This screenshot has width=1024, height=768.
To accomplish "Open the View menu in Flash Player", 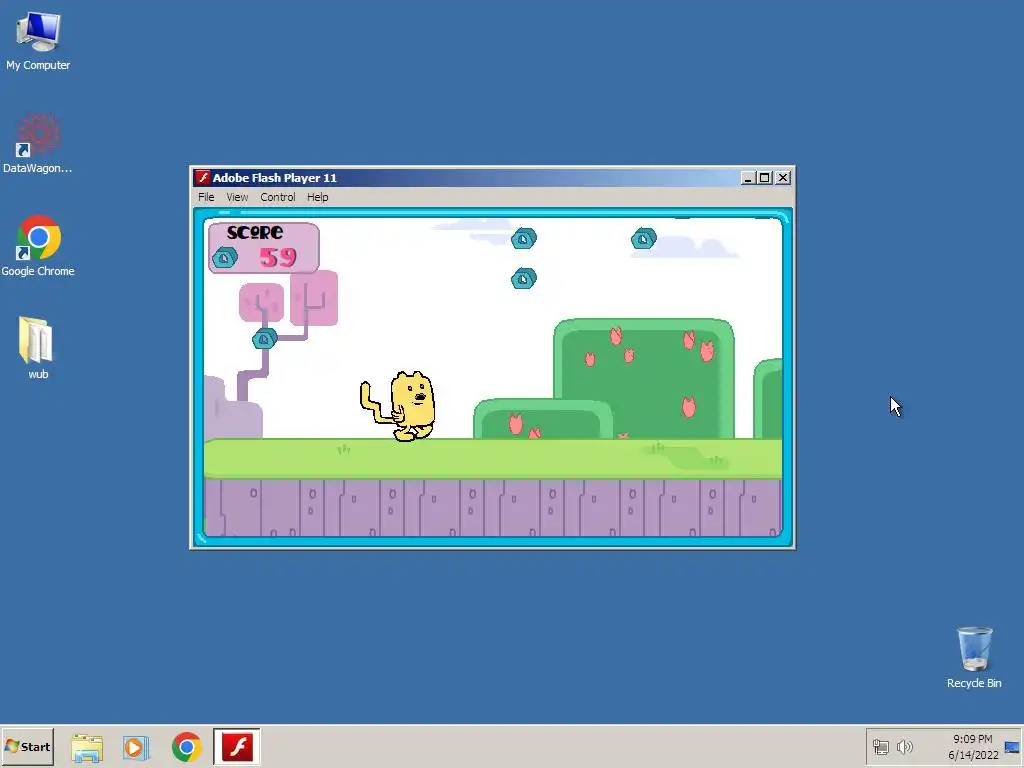I will pyautogui.click(x=237, y=197).
